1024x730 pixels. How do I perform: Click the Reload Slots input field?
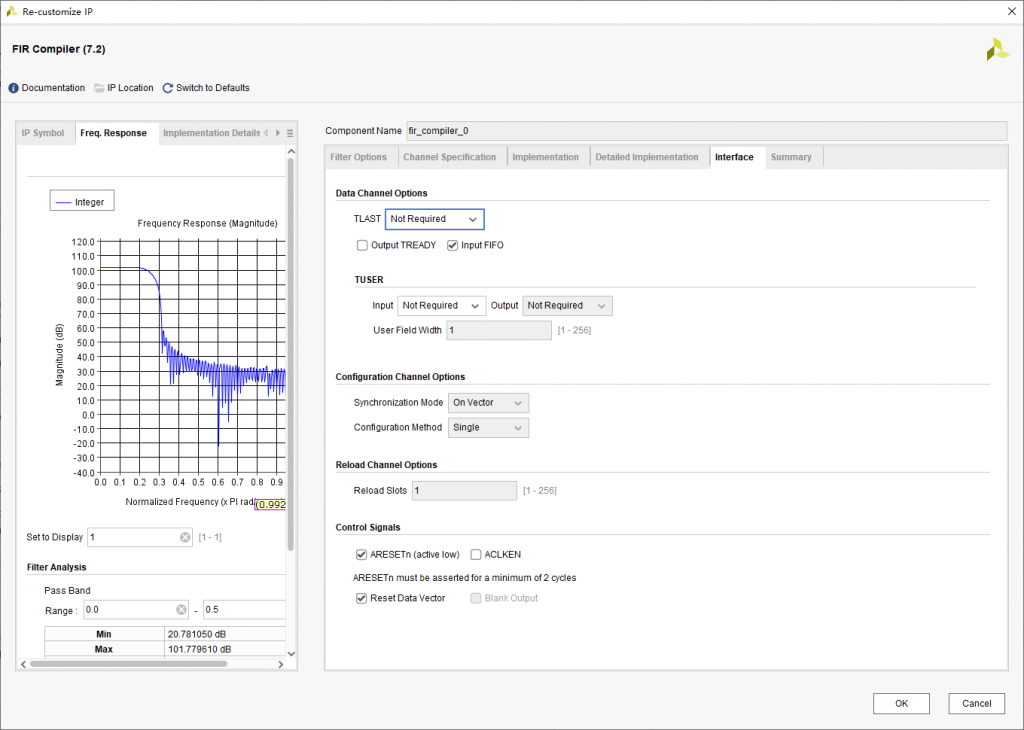[464, 491]
